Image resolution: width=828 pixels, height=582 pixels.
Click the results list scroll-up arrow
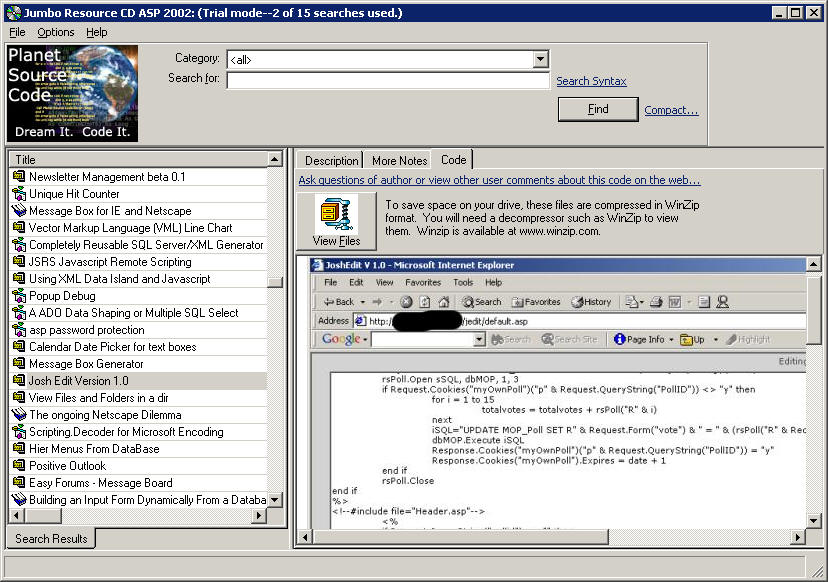[x=275, y=159]
